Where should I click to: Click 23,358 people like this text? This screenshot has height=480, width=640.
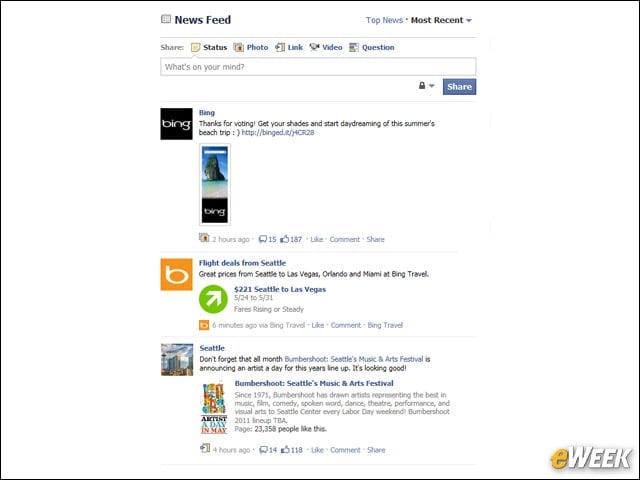[290, 429]
